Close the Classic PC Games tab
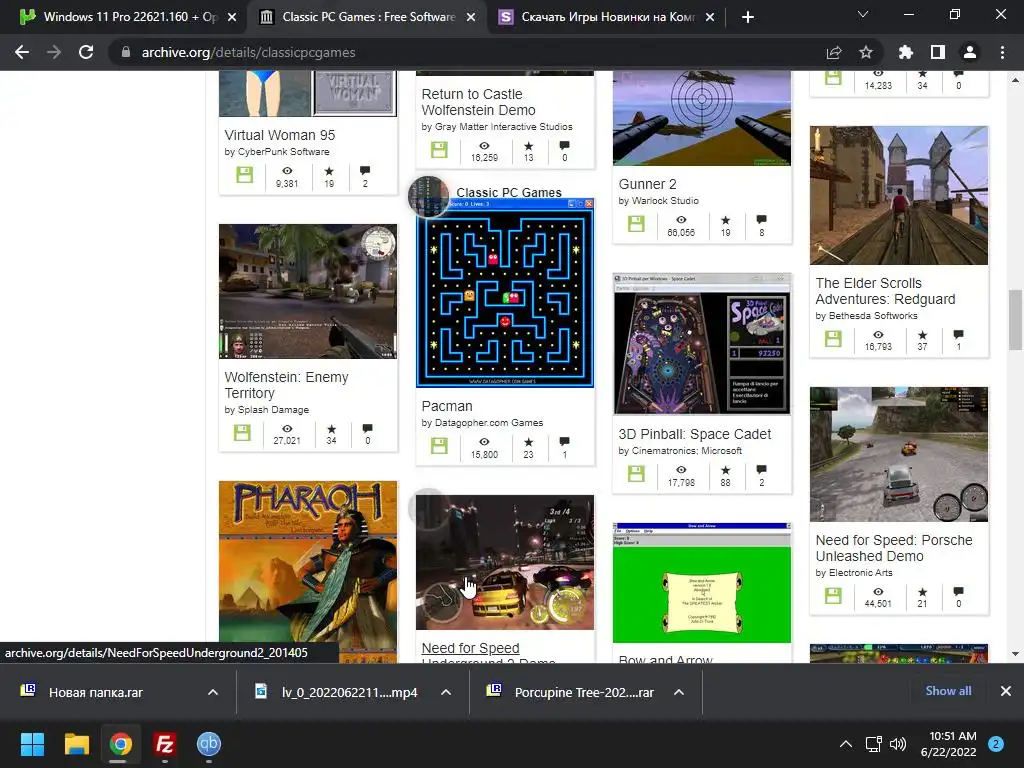 [471, 17]
